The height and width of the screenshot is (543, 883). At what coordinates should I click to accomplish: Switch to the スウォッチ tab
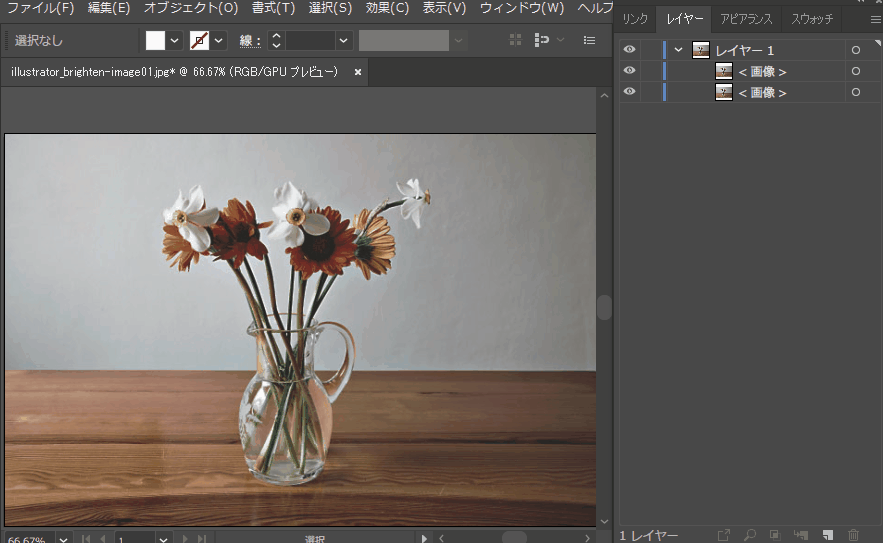click(812, 19)
